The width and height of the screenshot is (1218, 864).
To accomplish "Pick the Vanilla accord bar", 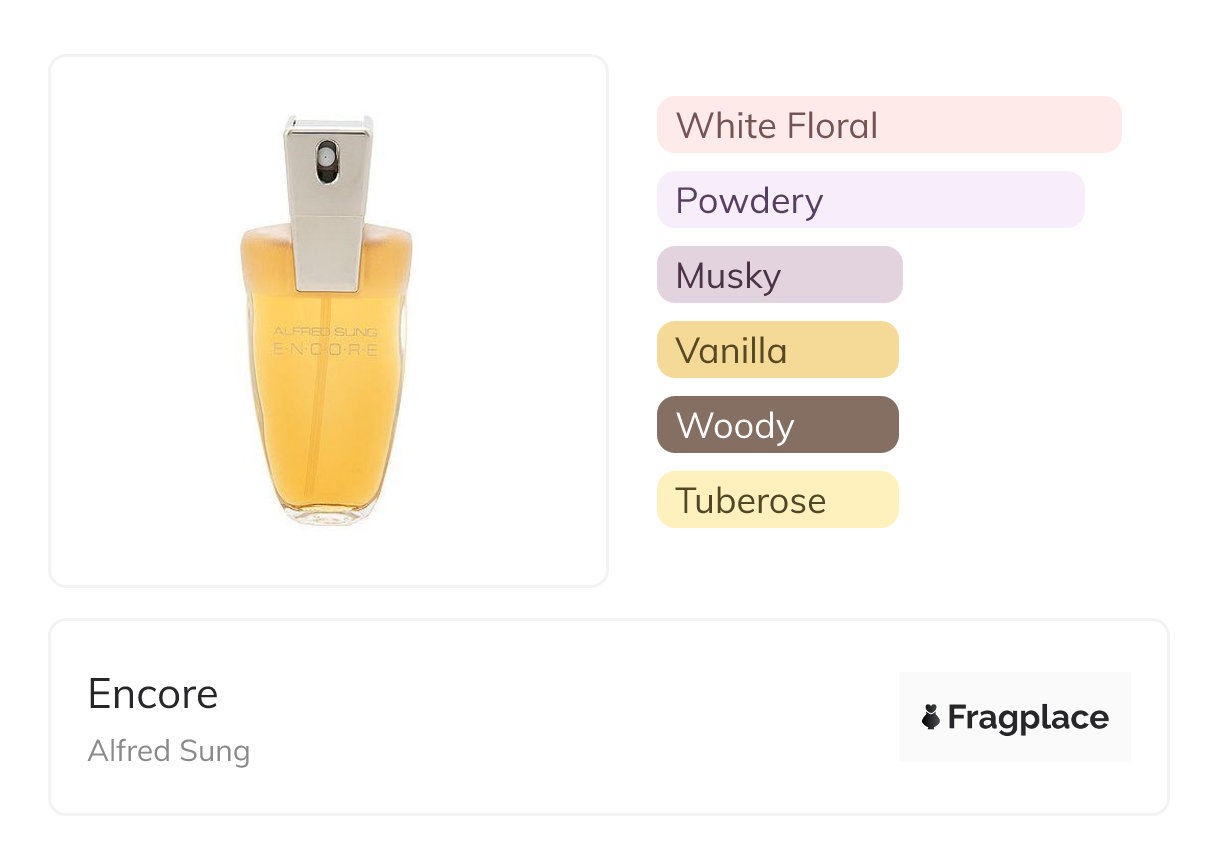I will pyautogui.click(x=777, y=350).
